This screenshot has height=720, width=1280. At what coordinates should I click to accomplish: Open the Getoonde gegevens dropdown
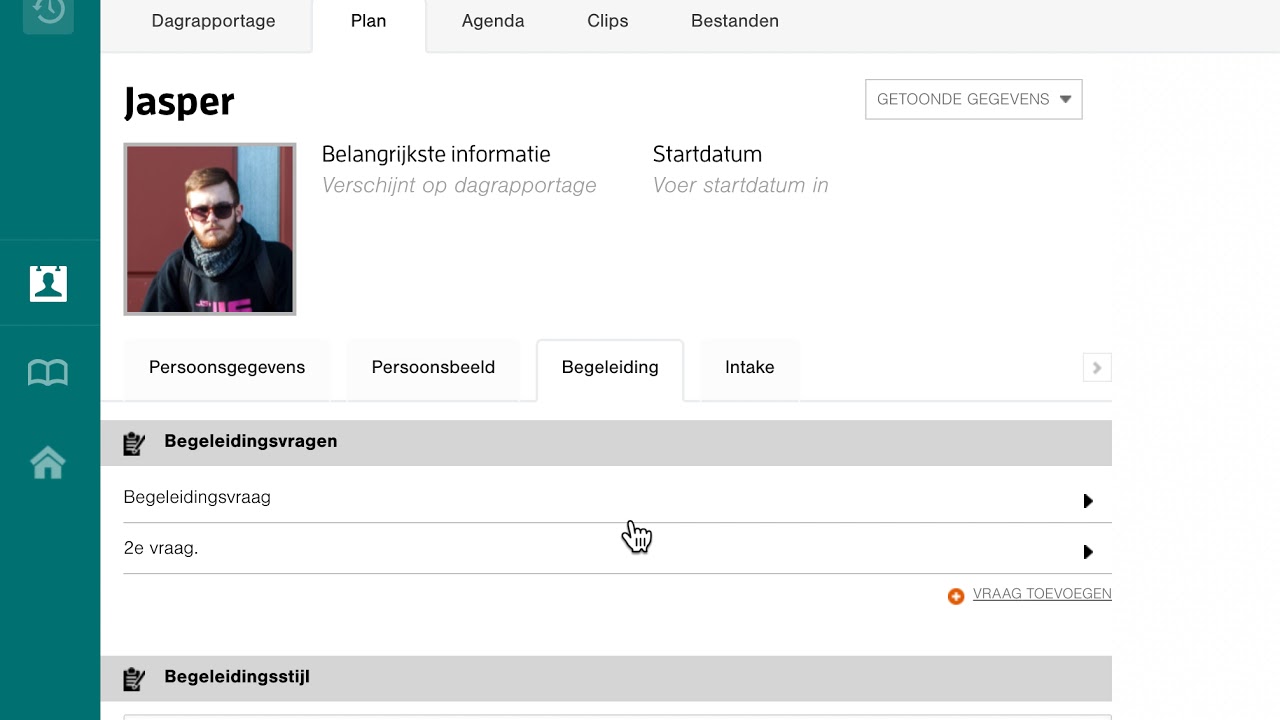click(x=974, y=99)
